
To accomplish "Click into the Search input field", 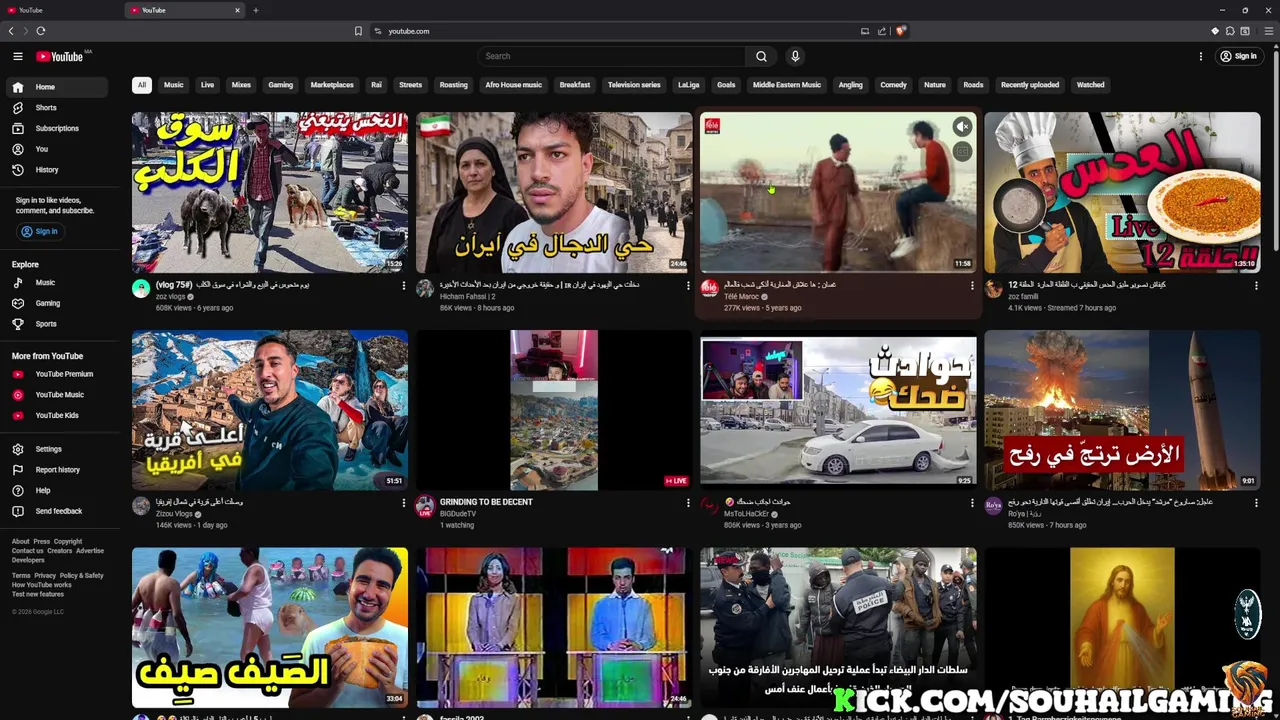I will pyautogui.click(x=612, y=56).
